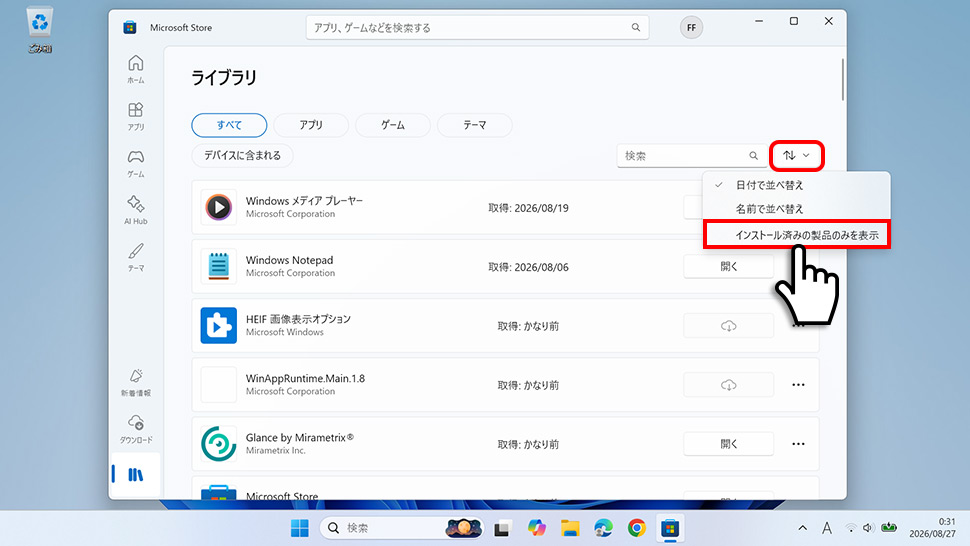Open the sort and filter dropdown
The height and width of the screenshot is (546, 970).
click(796, 156)
